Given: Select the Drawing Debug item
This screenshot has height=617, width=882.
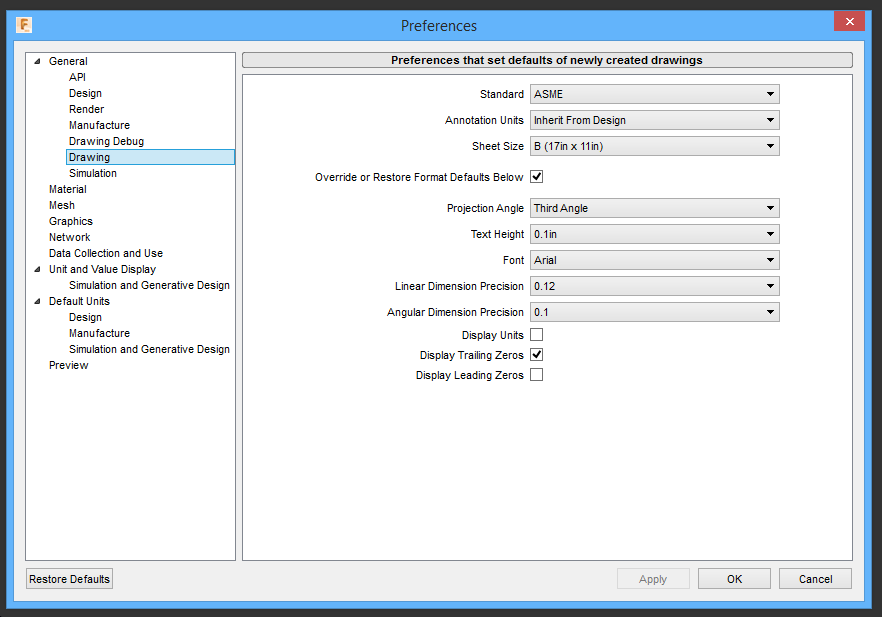Looking at the screenshot, I should [x=106, y=141].
